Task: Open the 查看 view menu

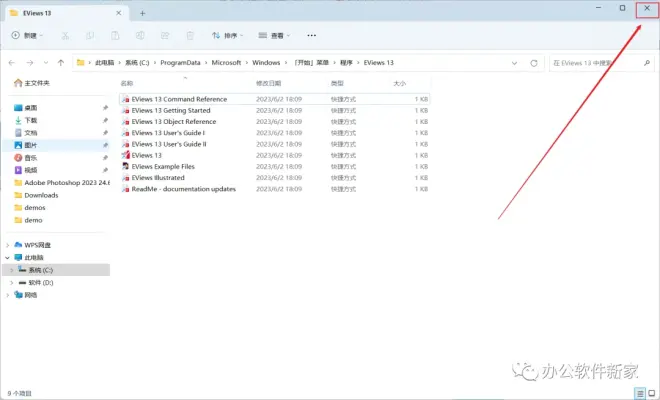Action: click(275, 35)
